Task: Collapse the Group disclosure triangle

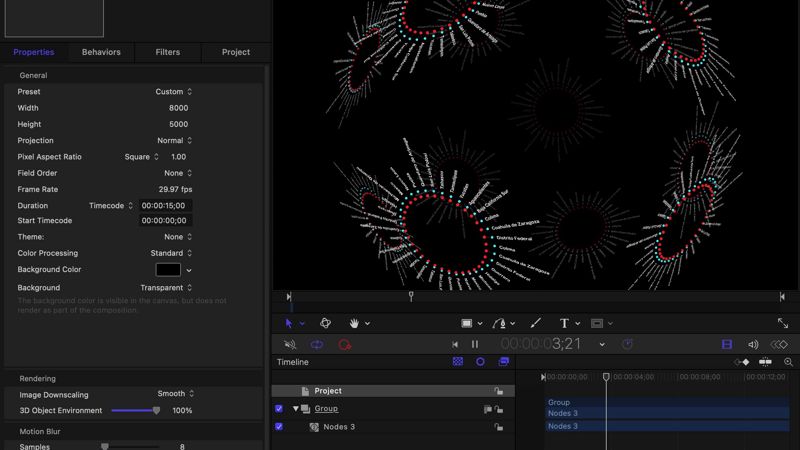Action: 295,409
